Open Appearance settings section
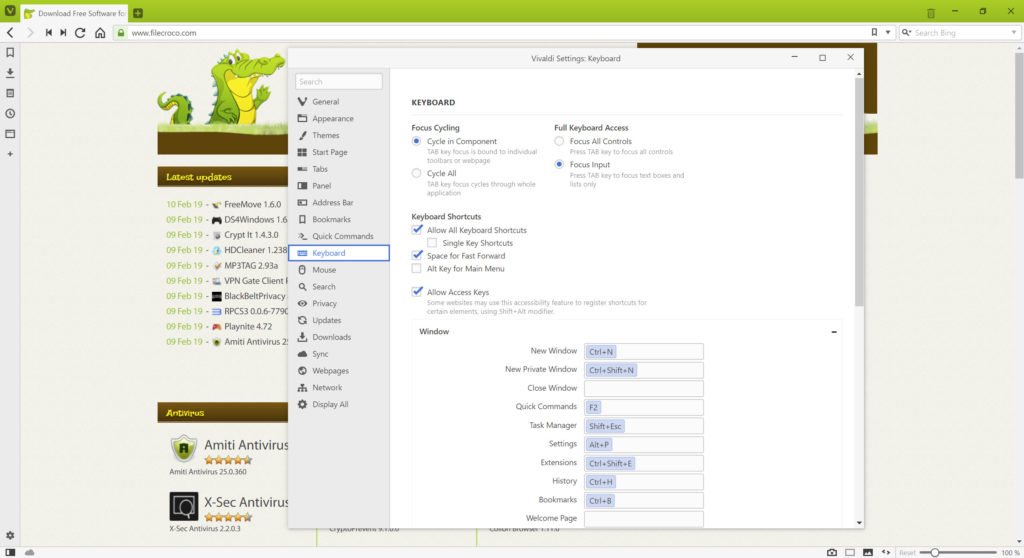This screenshot has height=558, width=1024. [x=339, y=119]
